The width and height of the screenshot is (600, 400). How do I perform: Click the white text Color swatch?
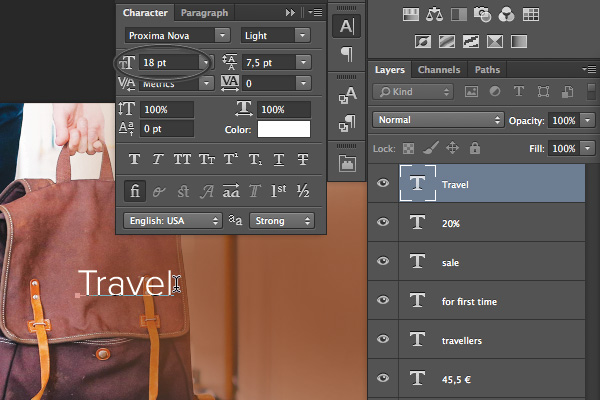tap(284, 129)
